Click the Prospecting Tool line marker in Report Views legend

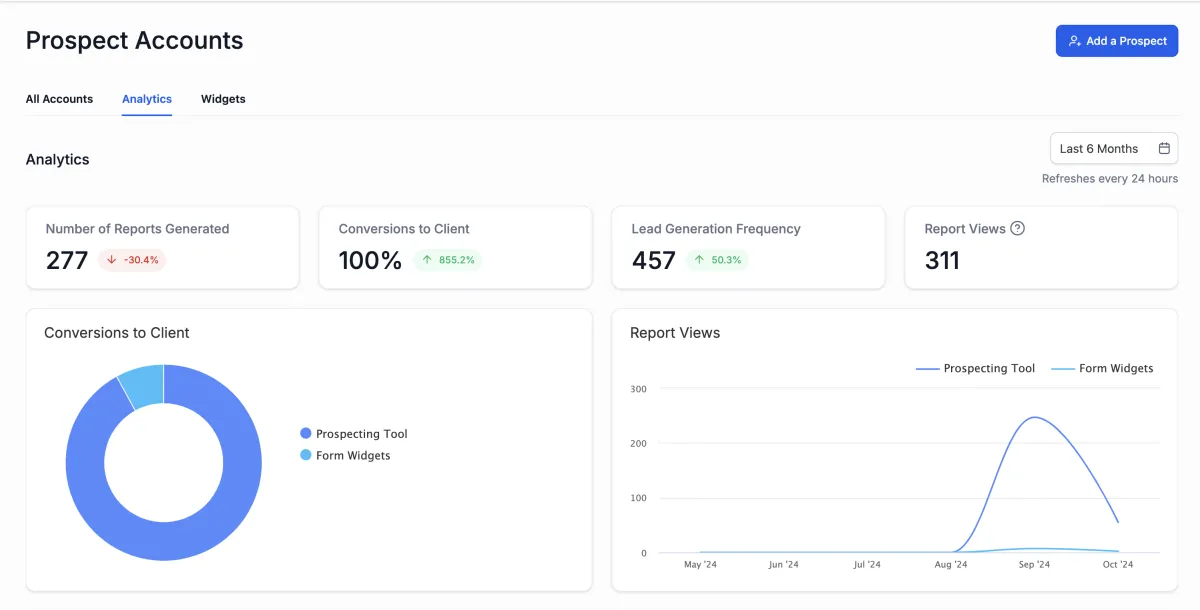point(927,368)
